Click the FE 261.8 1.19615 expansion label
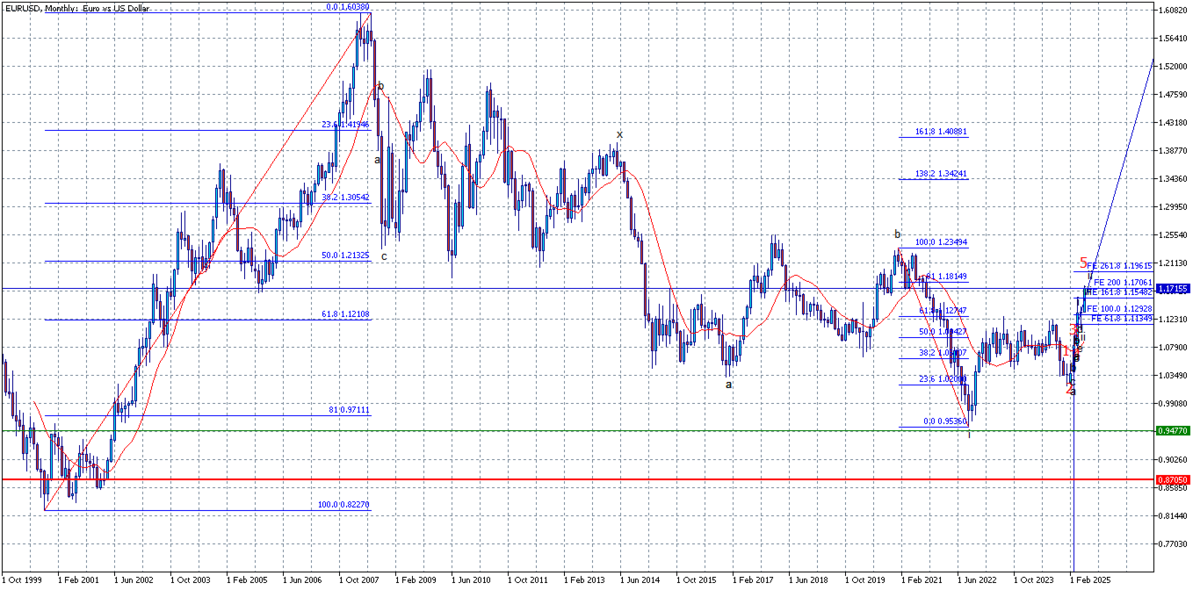The image size is (1200, 590). pos(1120,266)
